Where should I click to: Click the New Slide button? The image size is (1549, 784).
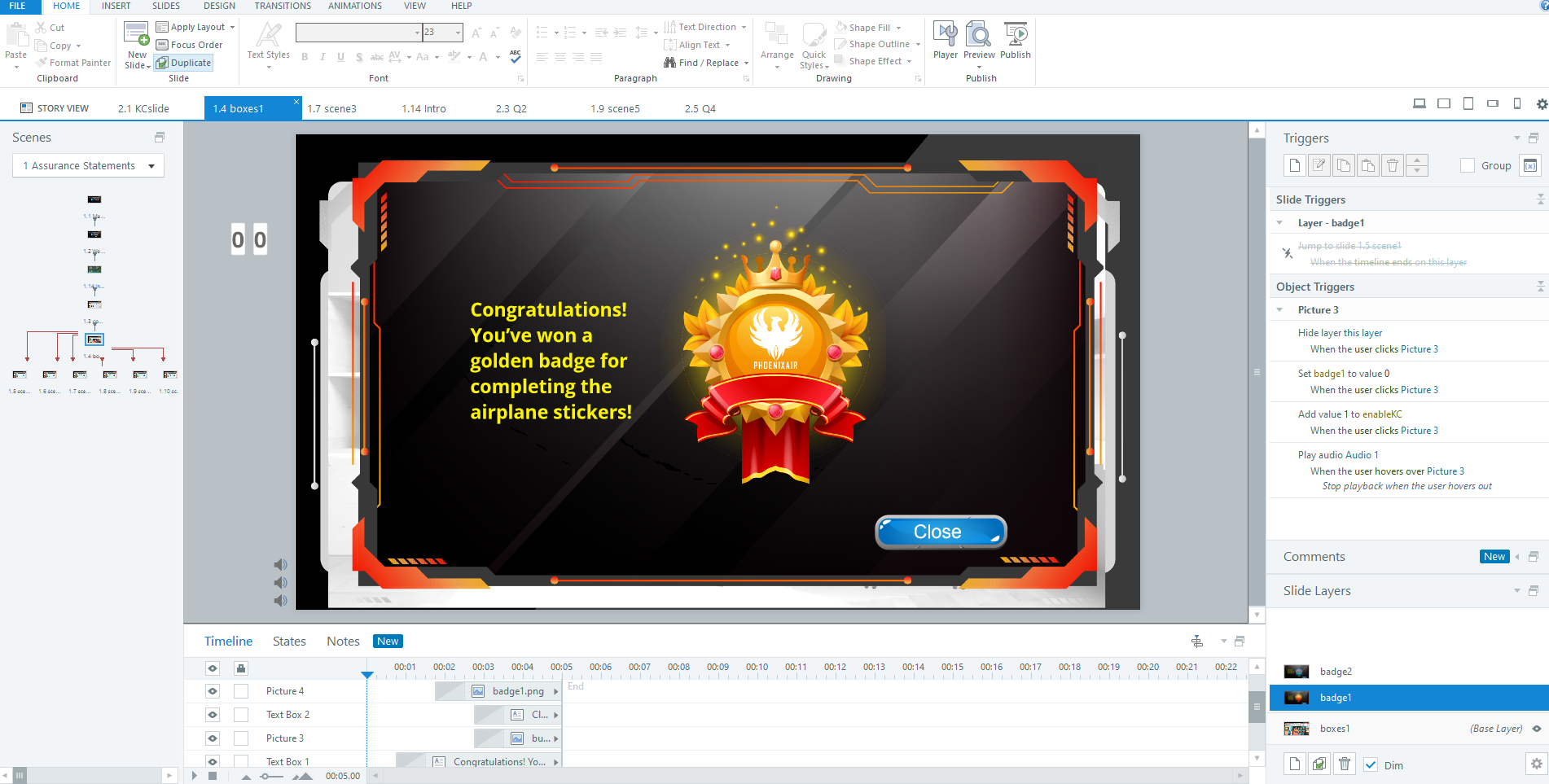137,45
